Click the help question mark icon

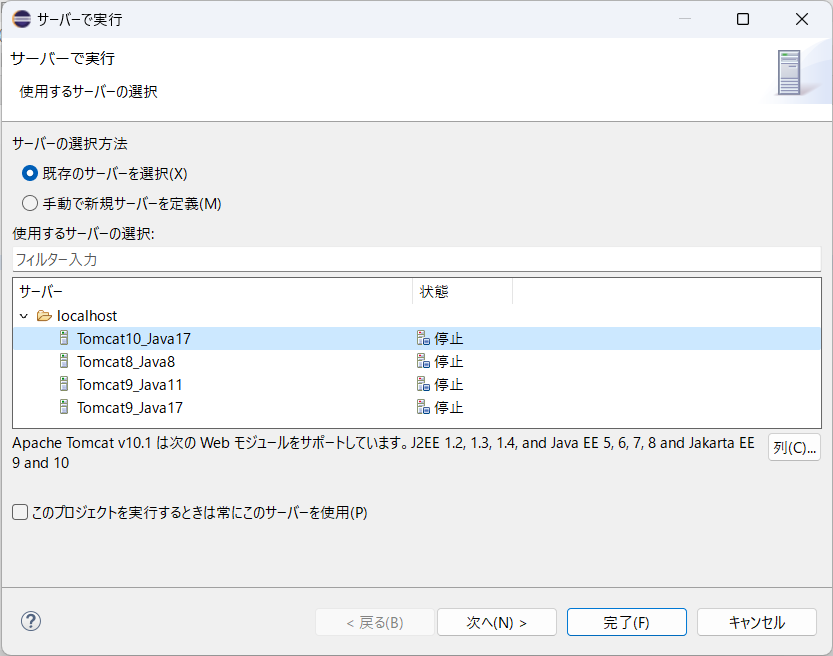[31, 621]
